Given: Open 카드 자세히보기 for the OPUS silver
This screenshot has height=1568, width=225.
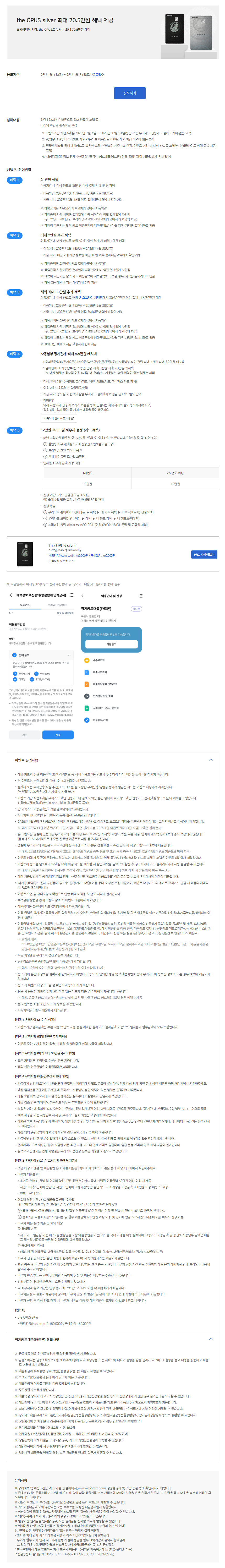Looking at the screenshot, I should point(204,555).
